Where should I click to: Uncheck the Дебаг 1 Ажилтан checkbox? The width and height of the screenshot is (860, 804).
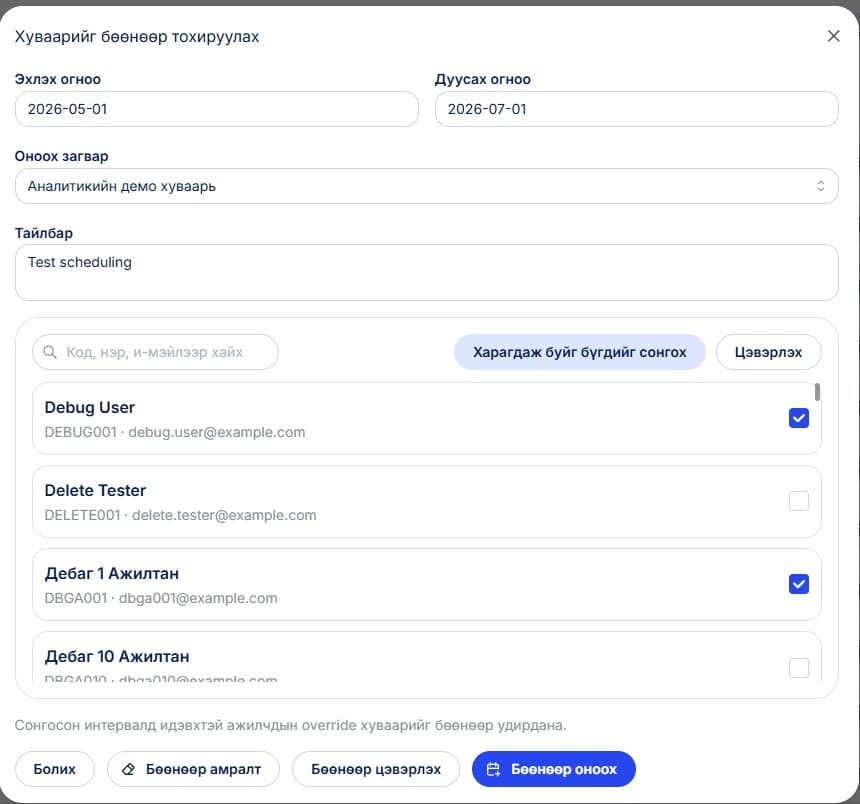(x=799, y=584)
